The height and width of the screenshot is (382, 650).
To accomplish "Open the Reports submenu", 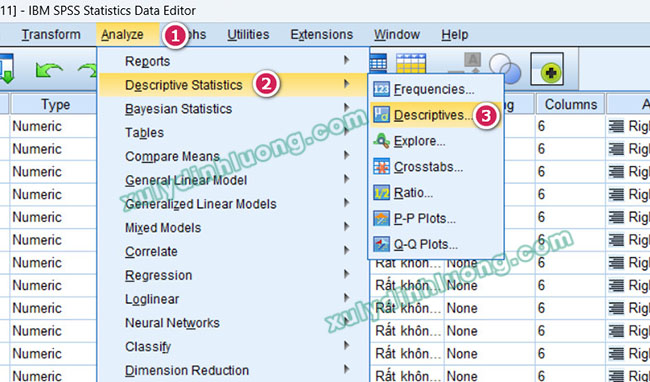I will pos(233,61).
